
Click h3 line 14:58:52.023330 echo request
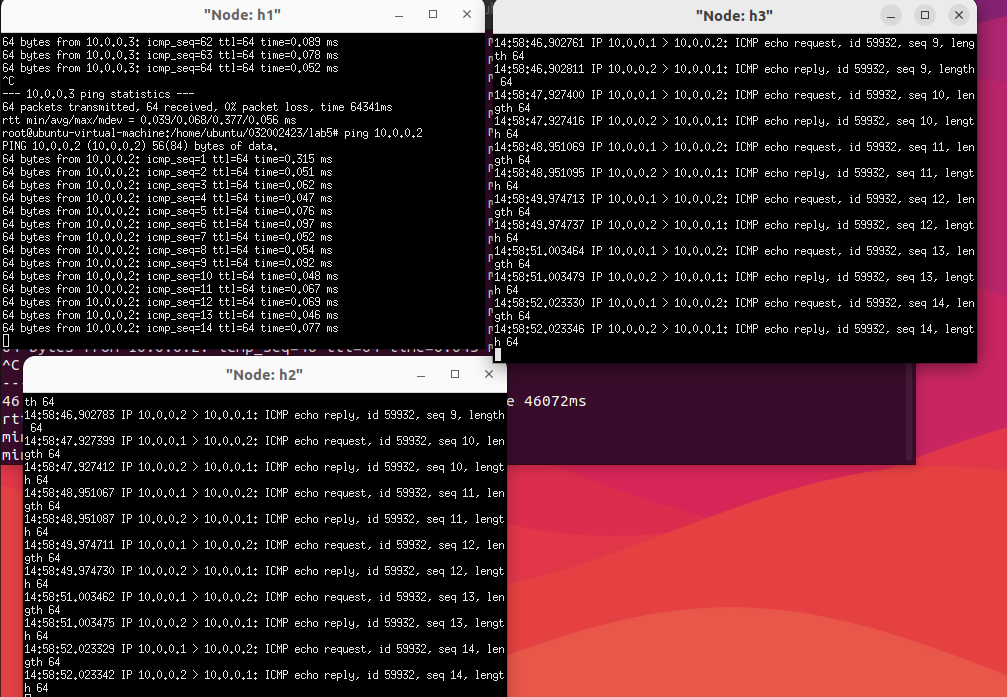(x=734, y=310)
